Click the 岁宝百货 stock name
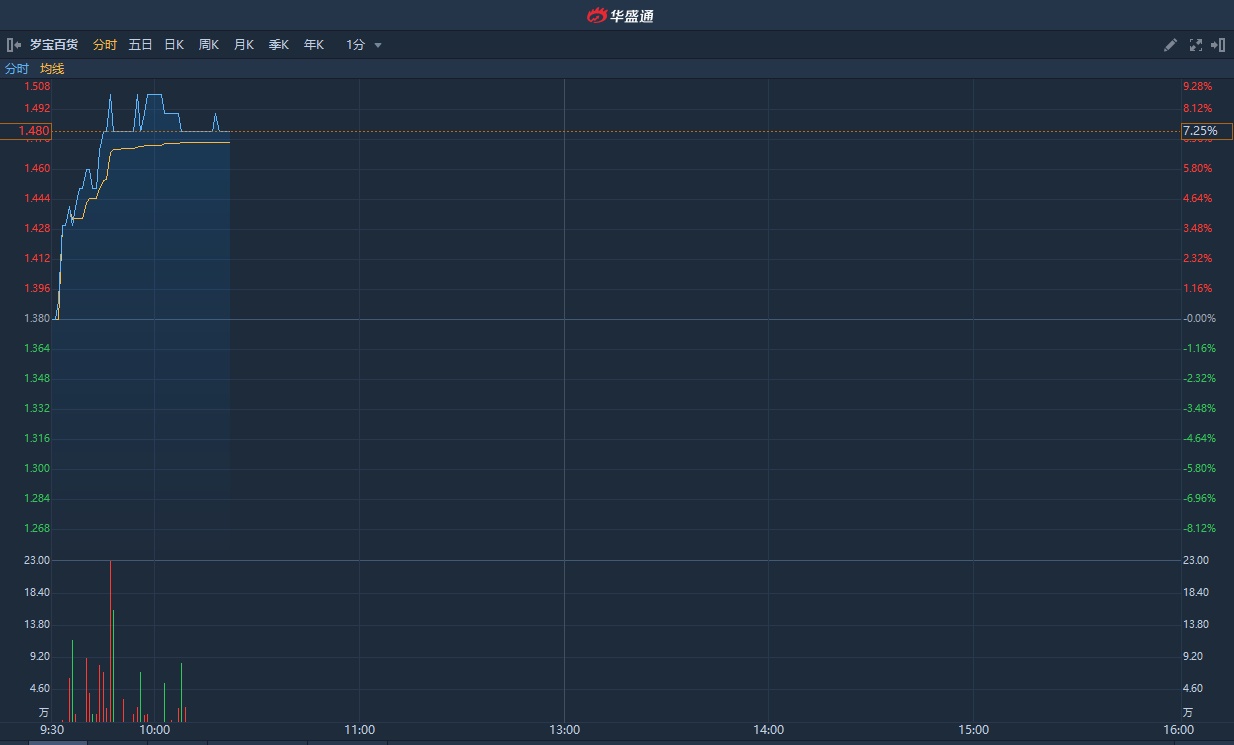The width and height of the screenshot is (1234, 745). click(54, 45)
